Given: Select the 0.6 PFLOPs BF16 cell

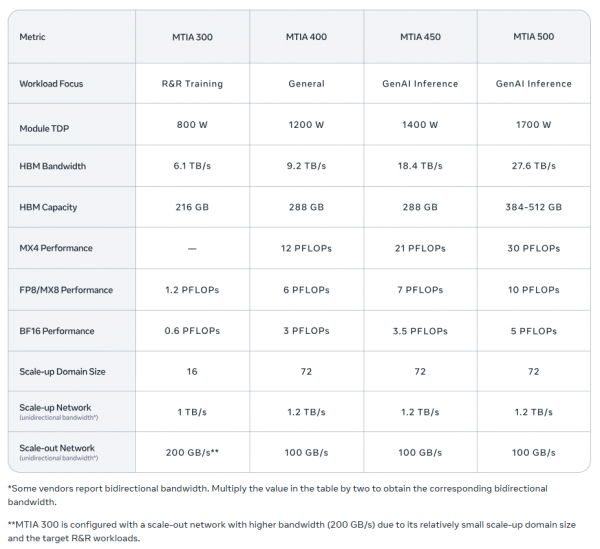Looking at the screenshot, I should [192, 330].
